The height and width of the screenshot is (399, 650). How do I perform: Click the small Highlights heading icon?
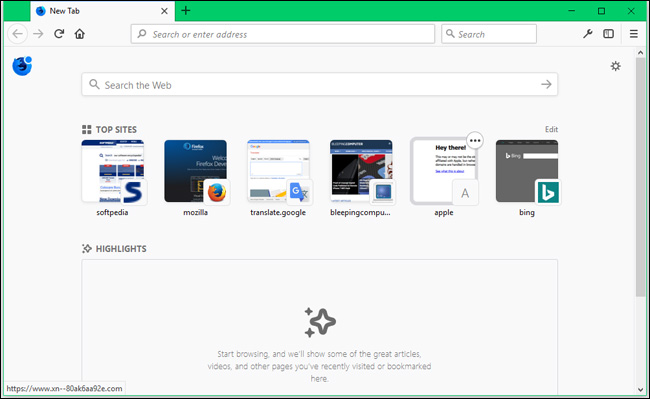[87, 249]
